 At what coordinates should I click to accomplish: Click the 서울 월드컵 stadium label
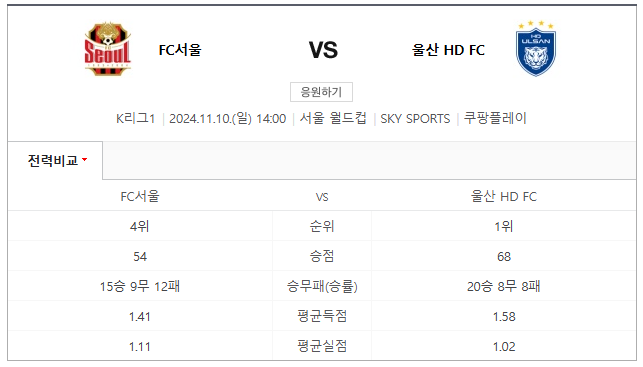click(x=333, y=119)
